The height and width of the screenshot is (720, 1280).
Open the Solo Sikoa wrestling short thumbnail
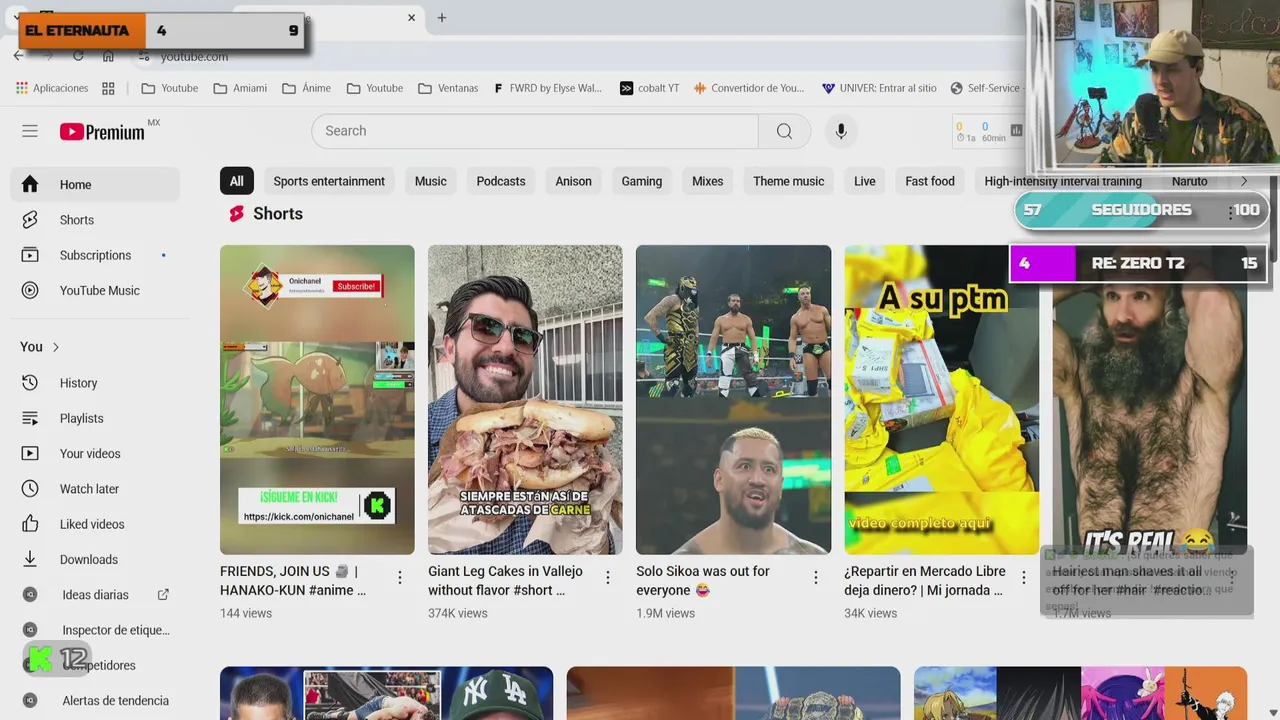click(x=733, y=400)
